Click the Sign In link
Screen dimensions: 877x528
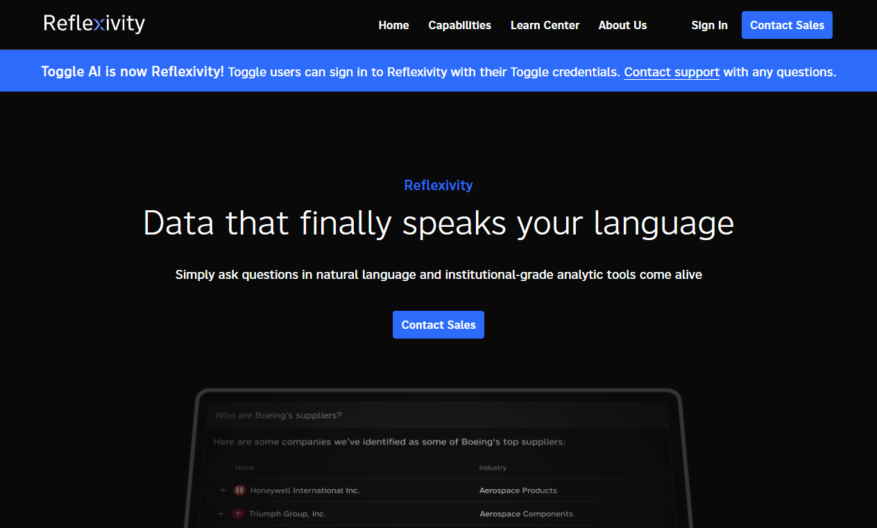[709, 25]
